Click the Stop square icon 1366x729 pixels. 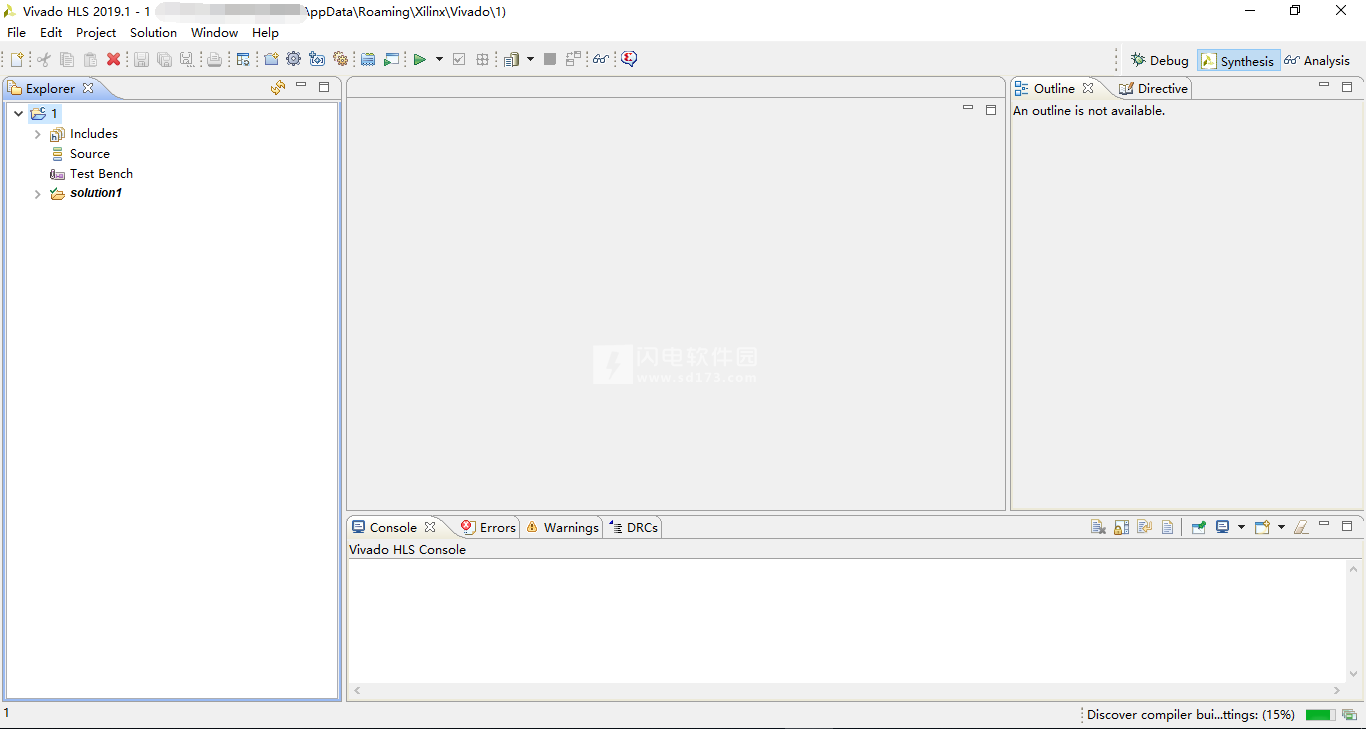coord(550,59)
